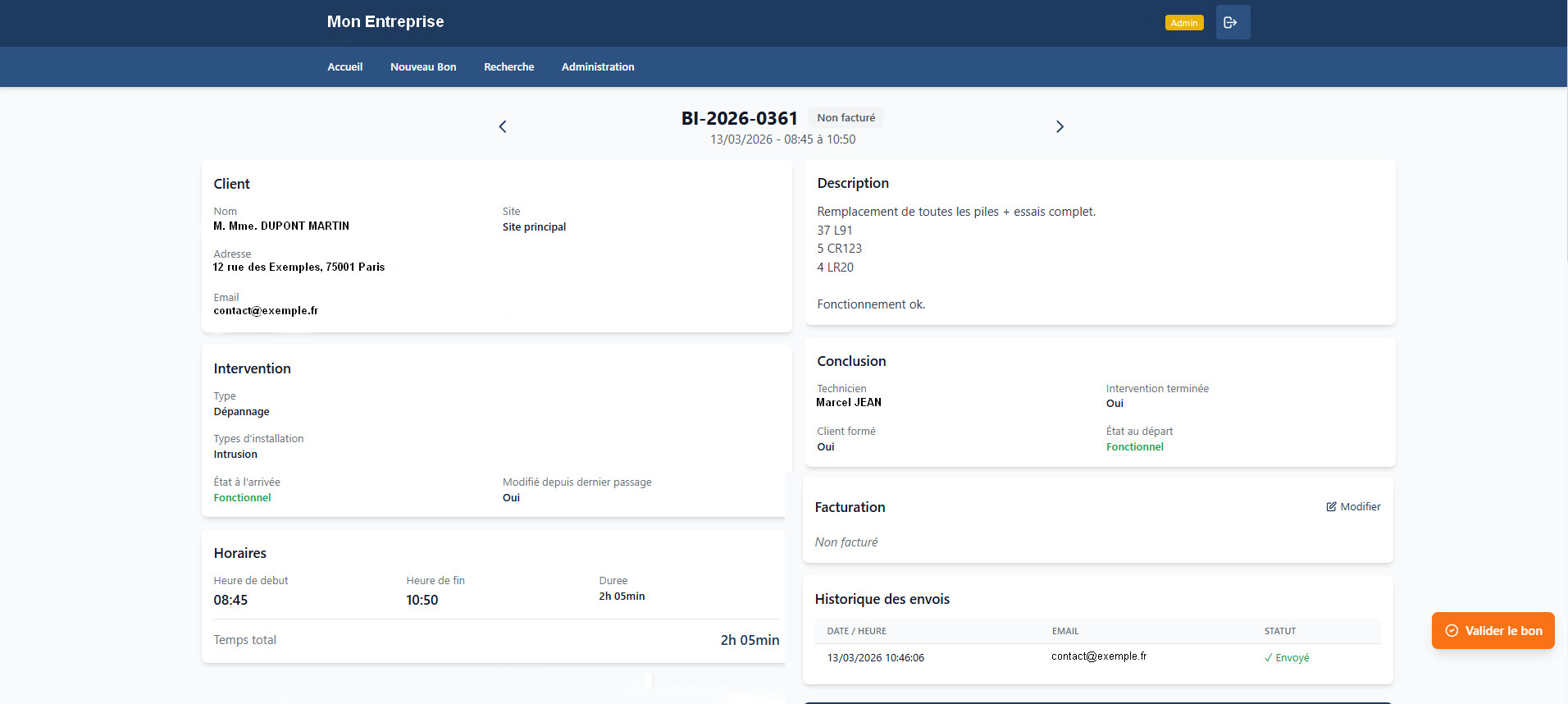
Task: Click the client email in the Client card
Action: pyautogui.click(x=266, y=311)
